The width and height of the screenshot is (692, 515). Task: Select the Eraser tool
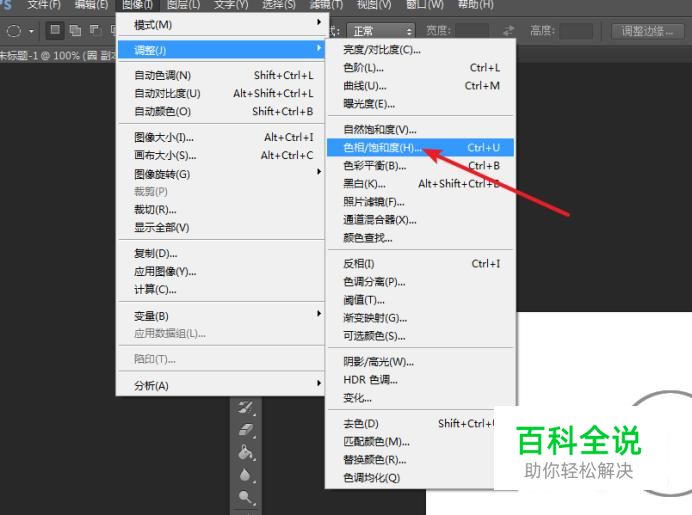pyautogui.click(x=246, y=429)
